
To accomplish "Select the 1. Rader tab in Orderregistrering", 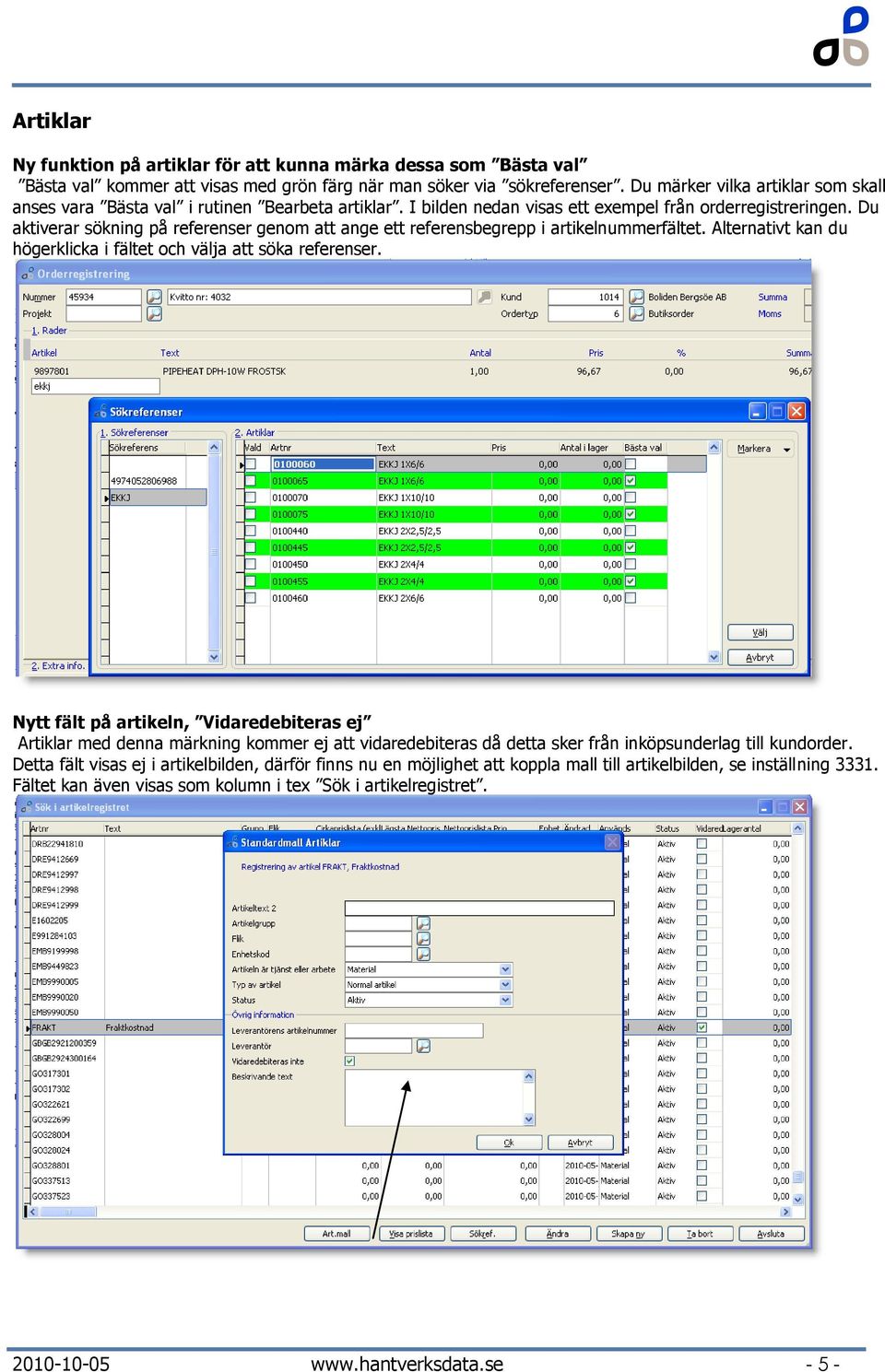I will click(49, 330).
